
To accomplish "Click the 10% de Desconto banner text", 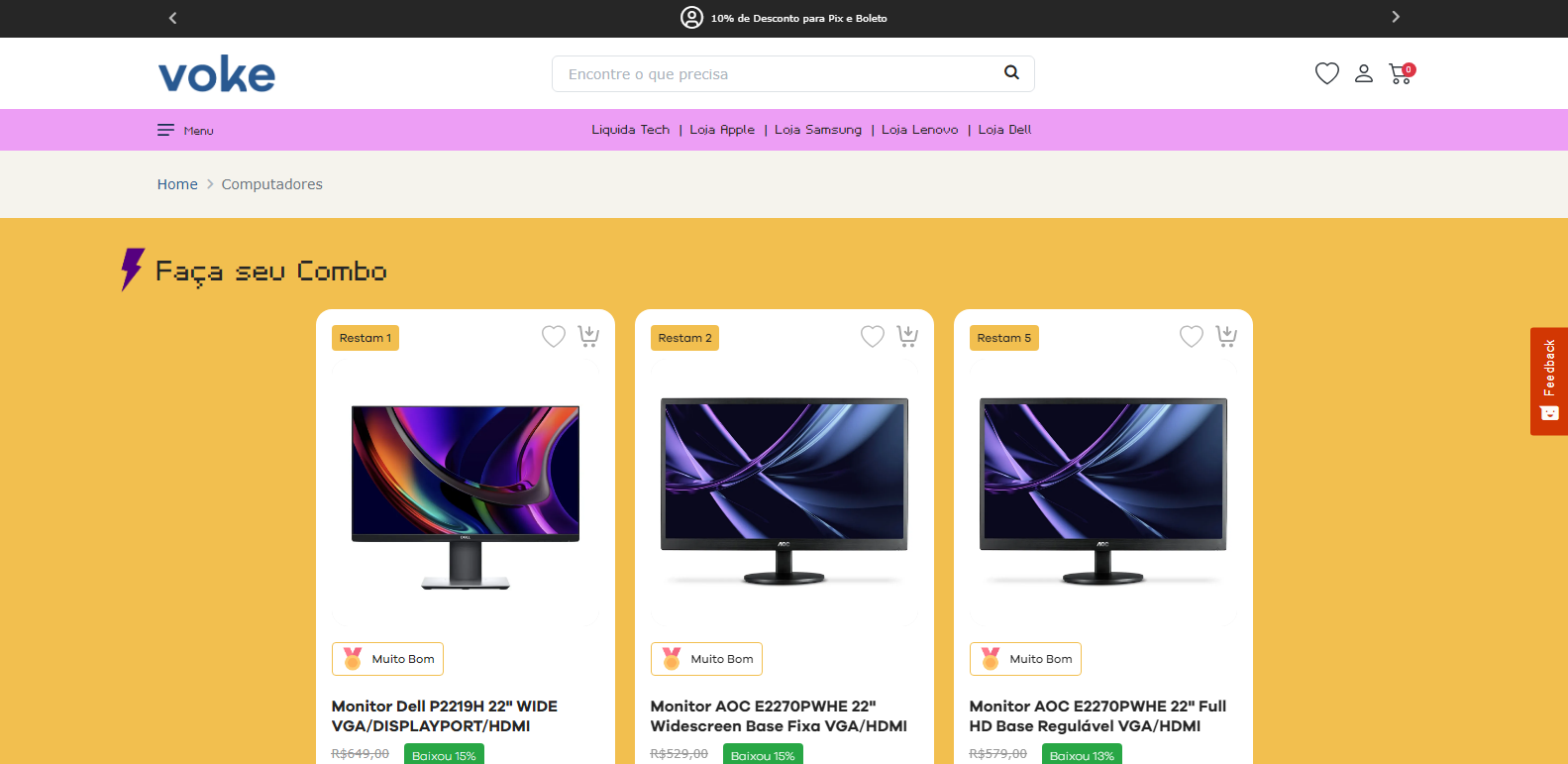I will pos(798,18).
